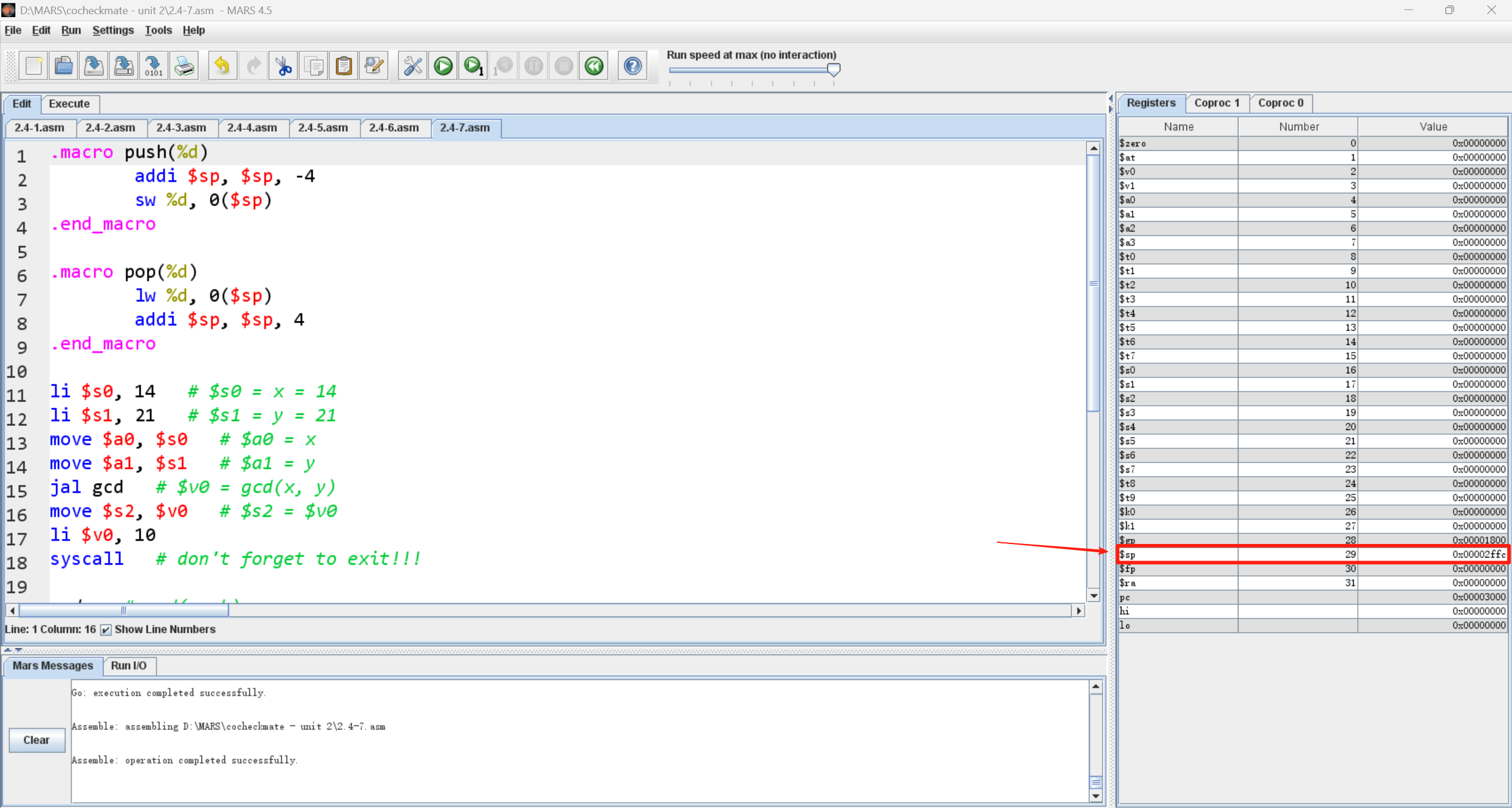
Task: Click the Assemble wrench-and-screwdriver icon
Action: (412, 66)
